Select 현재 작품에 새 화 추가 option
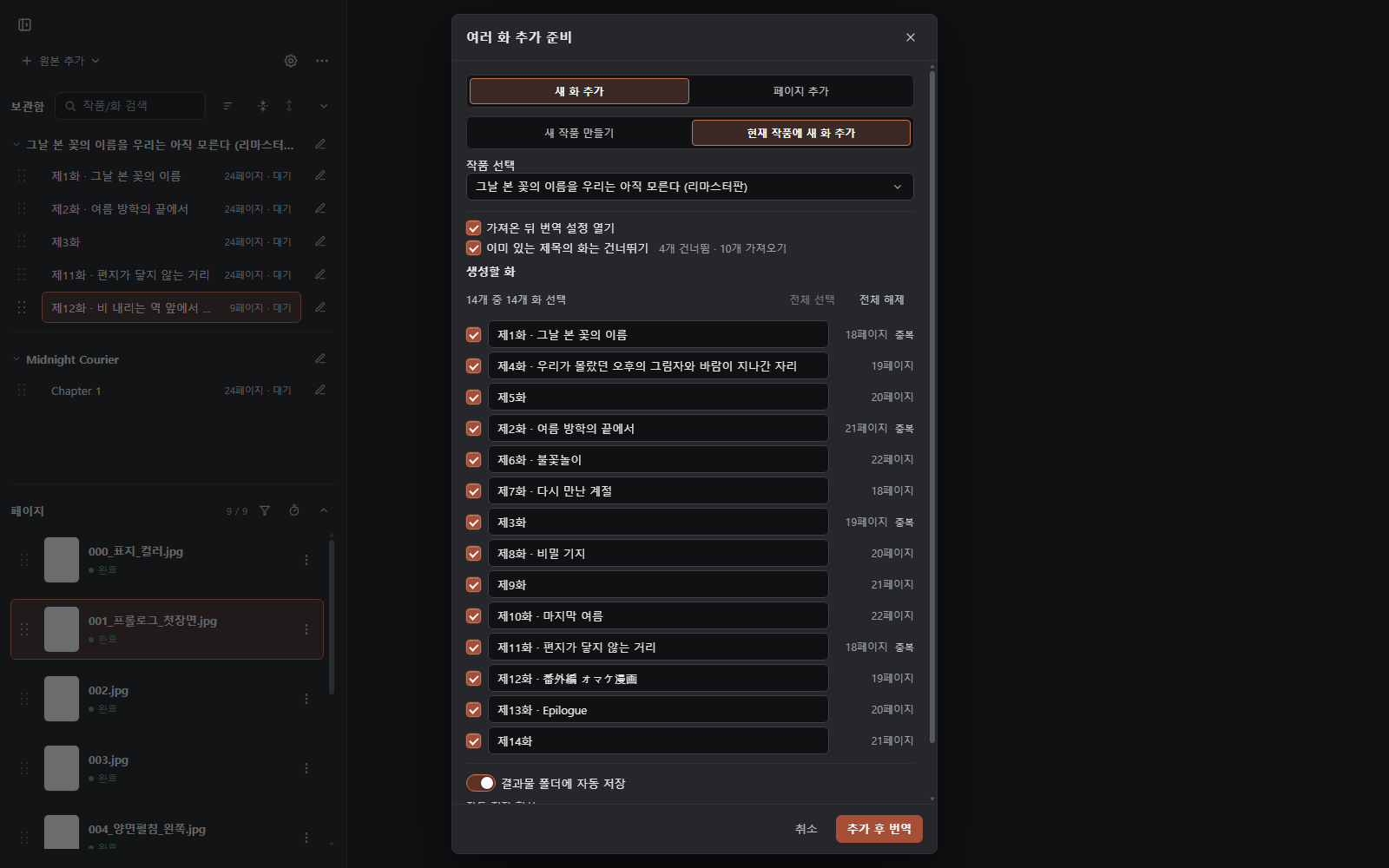Viewport: 1389px width, 868px height. [800, 133]
